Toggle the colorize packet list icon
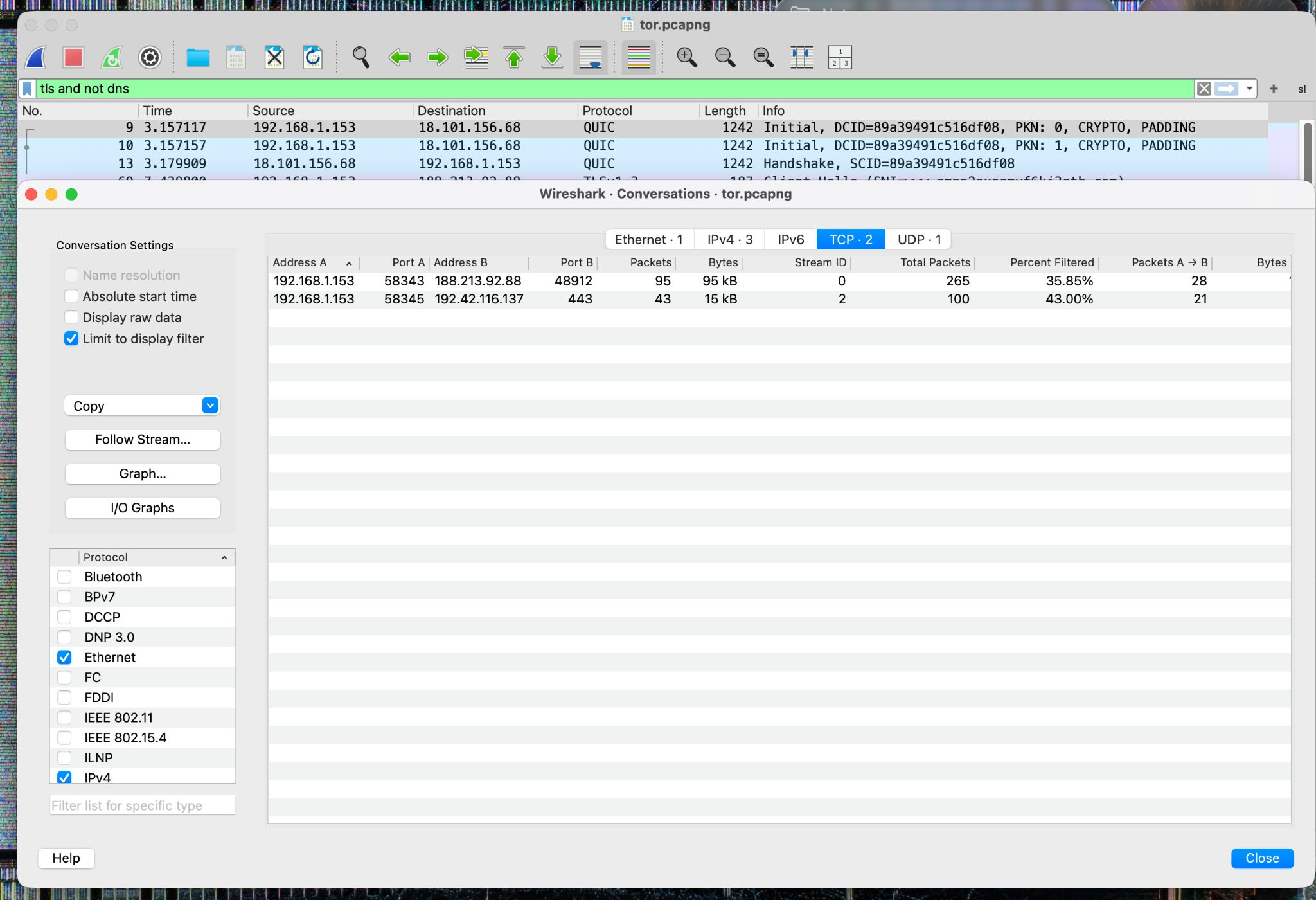Image resolution: width=1316 pixels, height=900 pixels. (x=638, y=58)
